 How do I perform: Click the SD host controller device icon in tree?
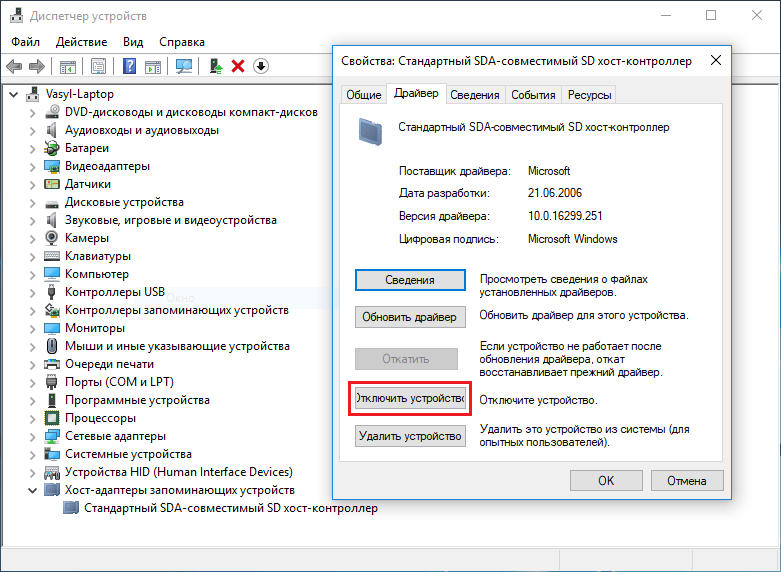pyautogui.click(x=71, y=508)
